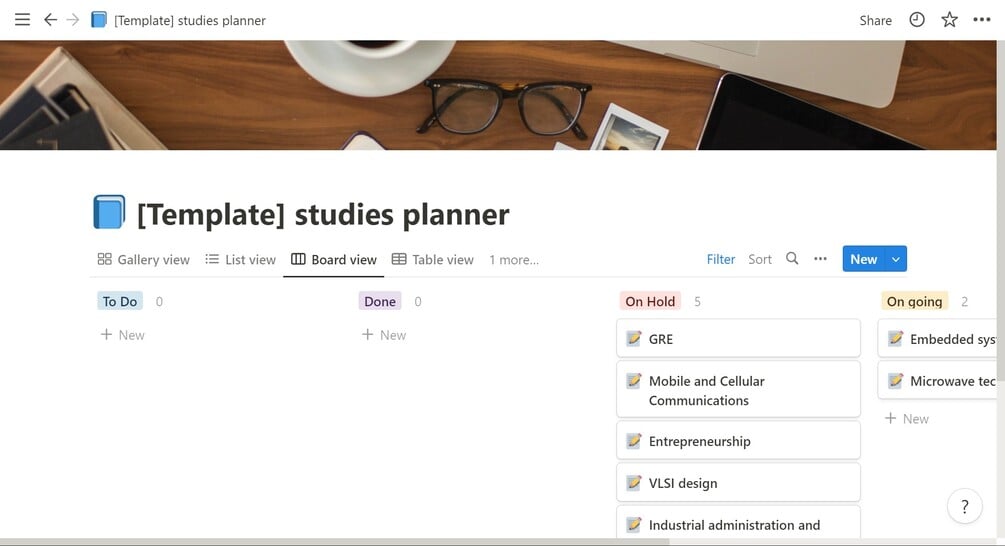This screenshot has width=1005, height=546.
Task: Open the top-right page options menu
Action: [981, 20]
